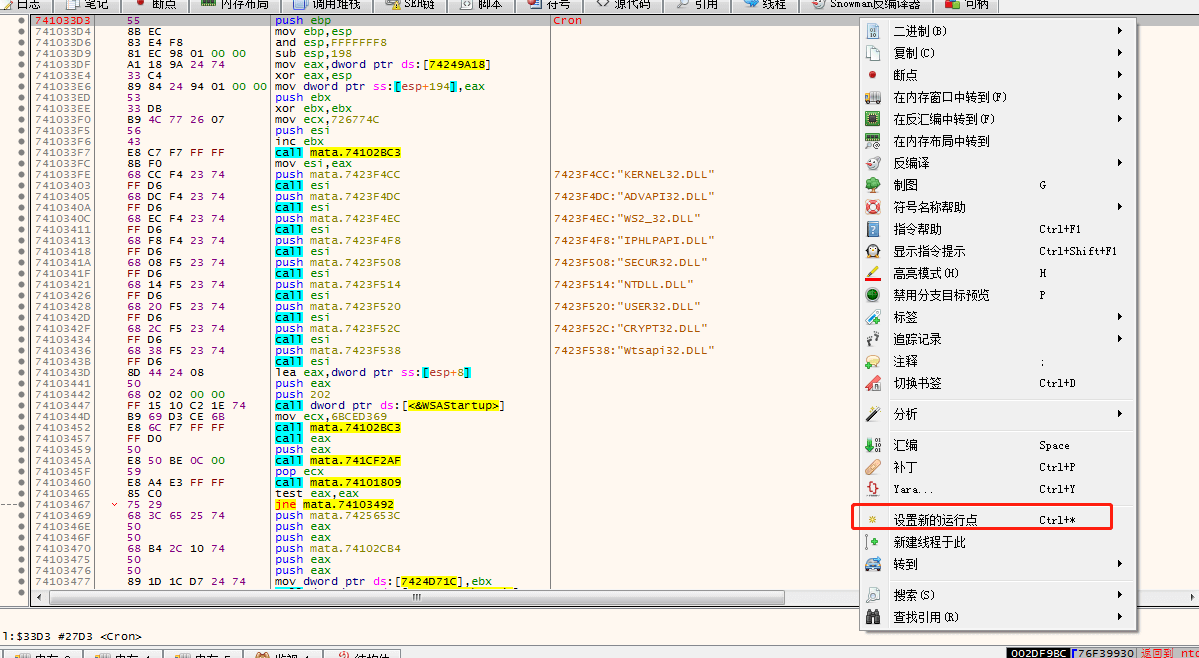Open the 标签 label menu item

999,317
